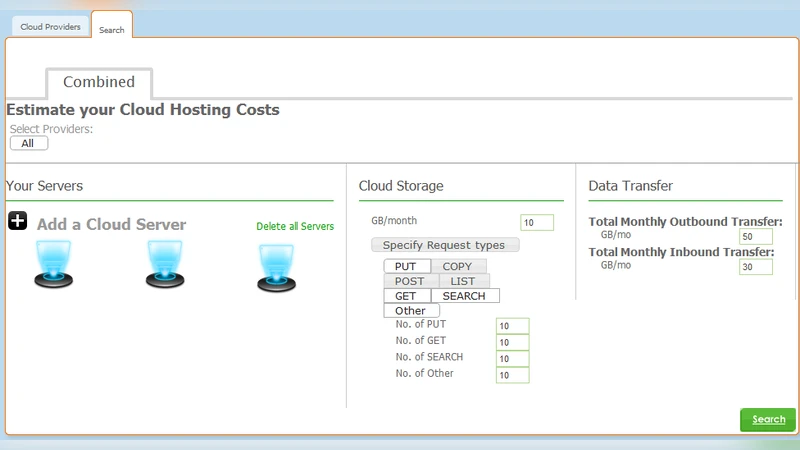Enable the POST request type
This screenshot has height=450, width=800.
[x=410, y=281]
